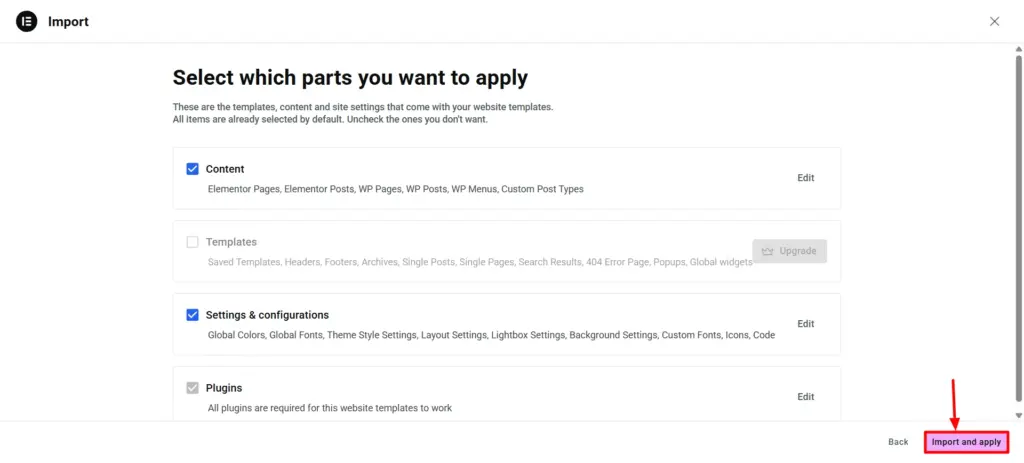The width and height of the screenshot is (1024, 463).
Task: Click the Settings & configurations label
Action: click(267, 315)
